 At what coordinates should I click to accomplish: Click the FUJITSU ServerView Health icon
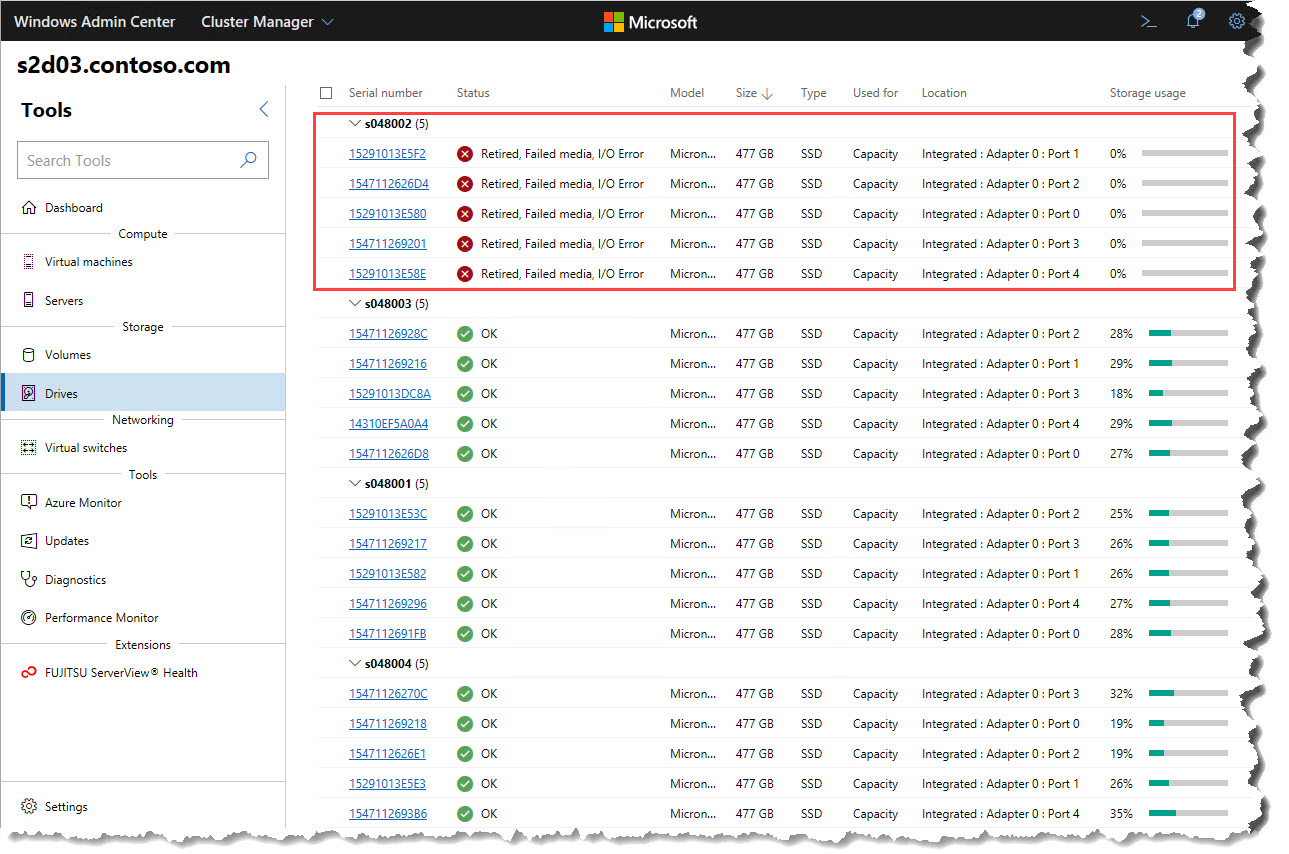click(x=29, y=673)
